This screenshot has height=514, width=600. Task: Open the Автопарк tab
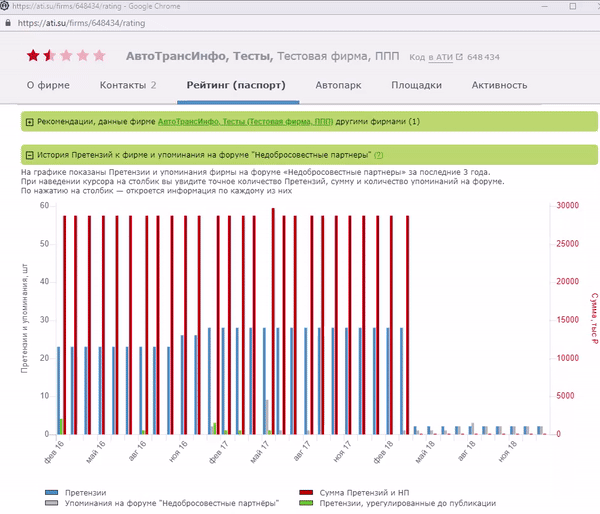coord(338,85)
